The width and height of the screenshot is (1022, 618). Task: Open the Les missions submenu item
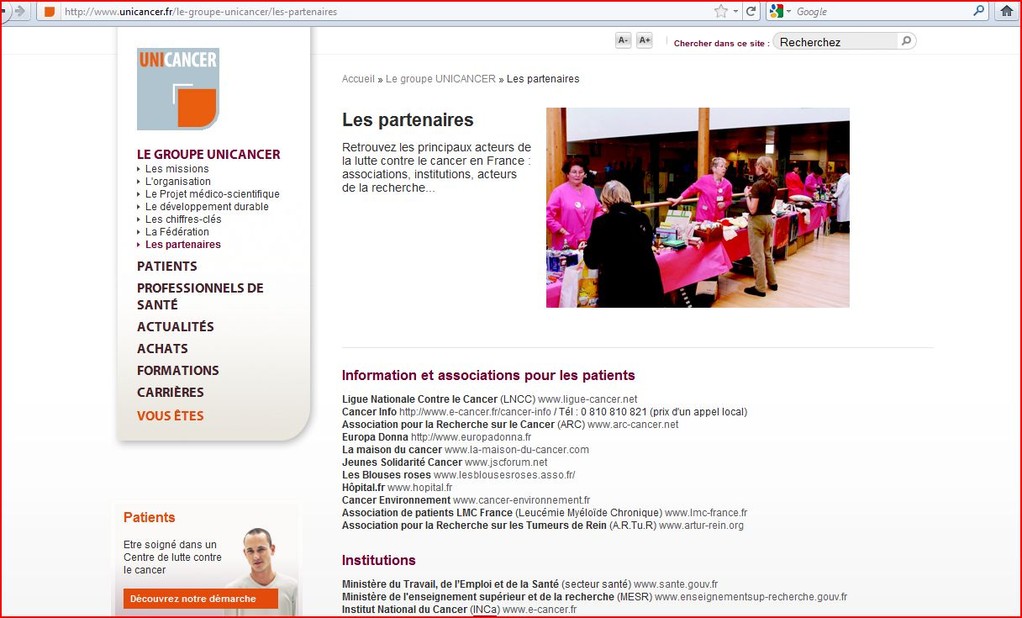(x=177, y=169)
